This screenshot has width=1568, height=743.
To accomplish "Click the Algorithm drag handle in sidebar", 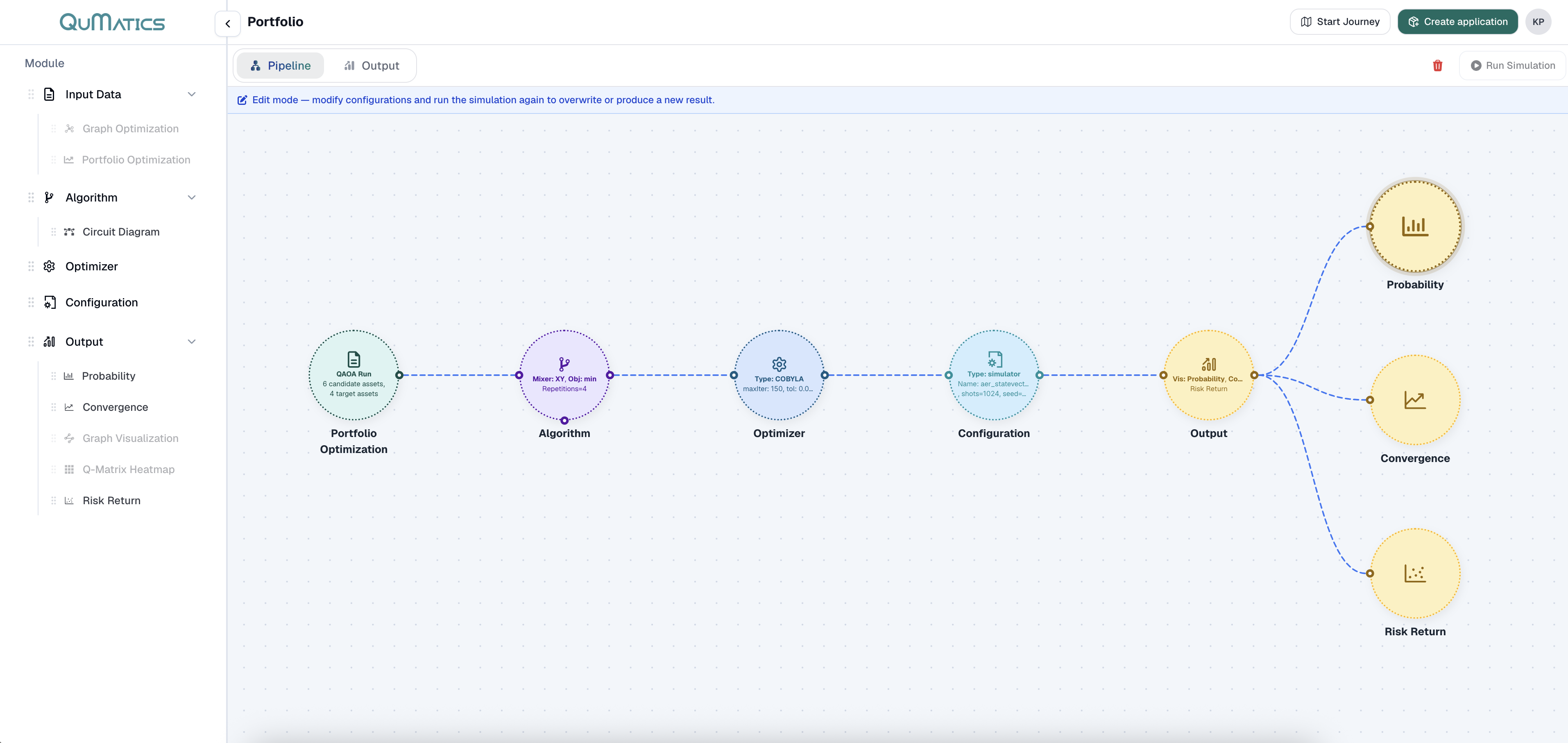I will (x=30, y=198).
